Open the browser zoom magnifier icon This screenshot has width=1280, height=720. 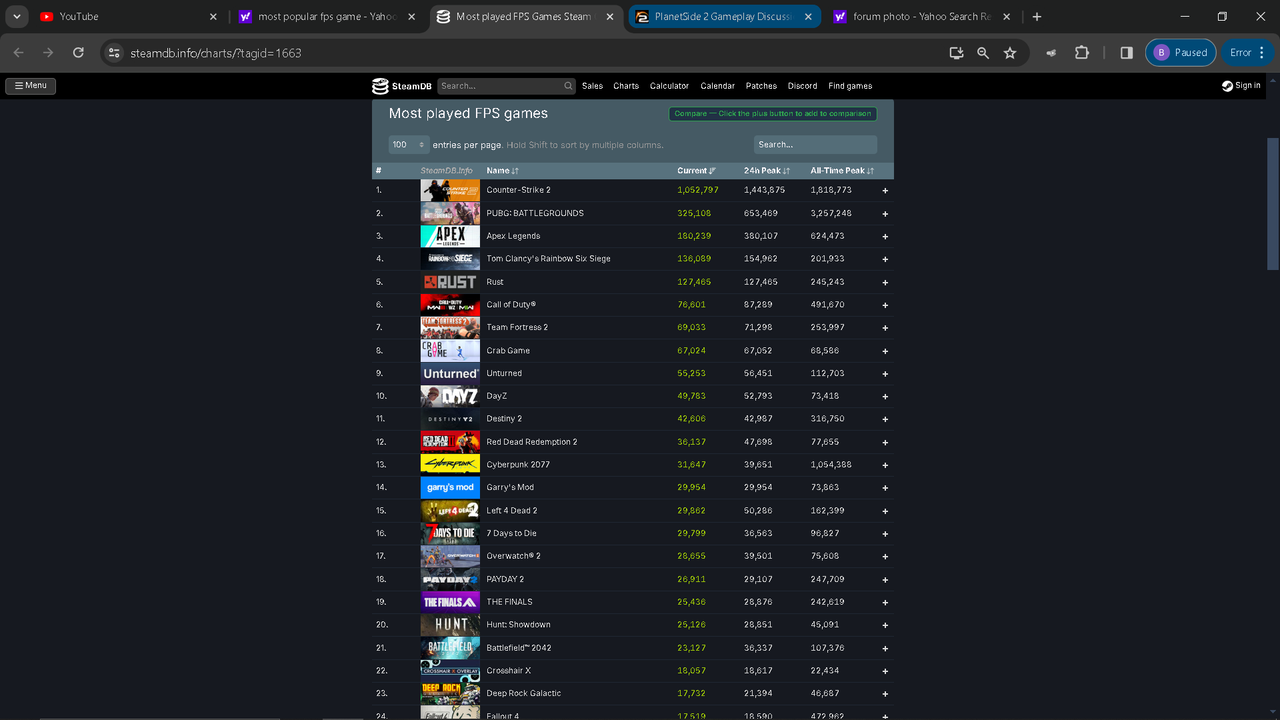(x=983, y=53)
